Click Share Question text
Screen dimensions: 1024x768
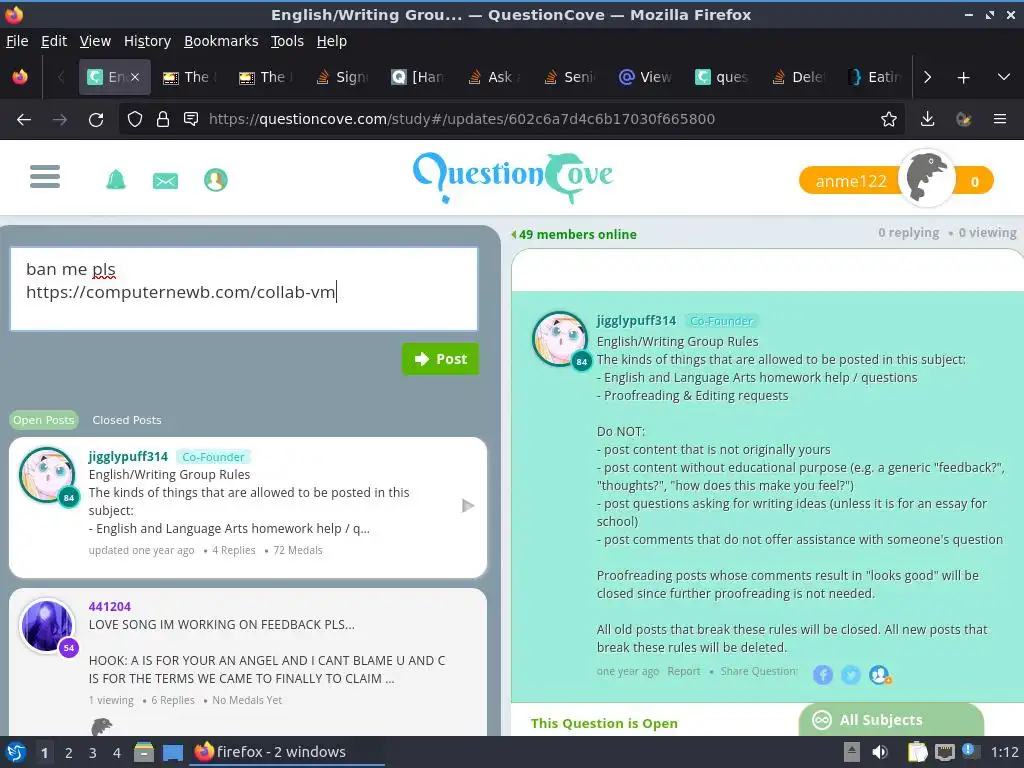pyautogui.click(x=759, y=671)
